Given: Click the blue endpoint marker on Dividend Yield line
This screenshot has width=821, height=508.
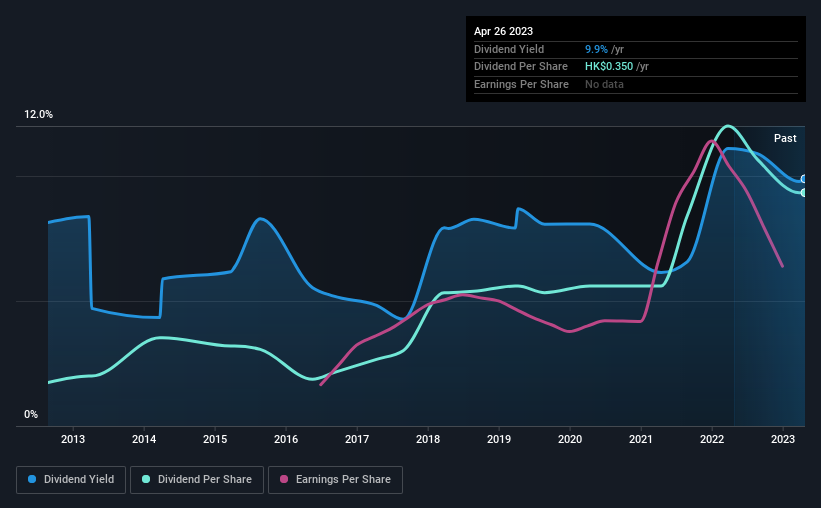Looking at the screenshot, I should (803, 179).
